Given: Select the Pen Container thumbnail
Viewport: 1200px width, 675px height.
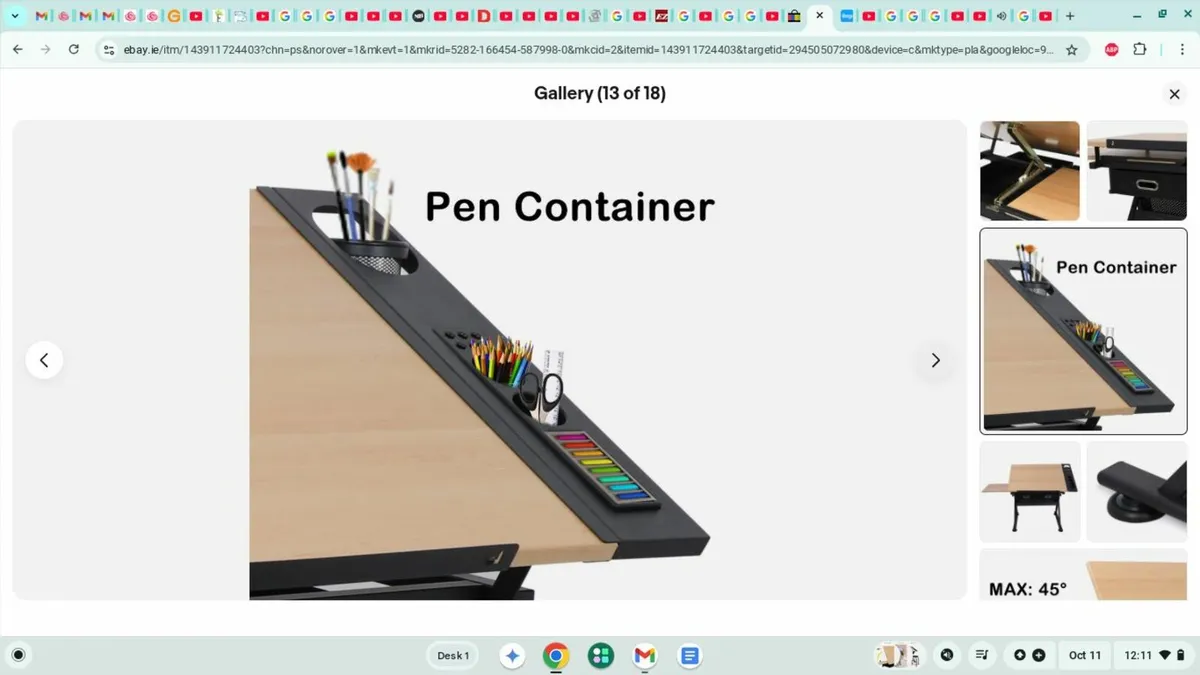Looking at the screenshot, I should [x=1083, y=331].
